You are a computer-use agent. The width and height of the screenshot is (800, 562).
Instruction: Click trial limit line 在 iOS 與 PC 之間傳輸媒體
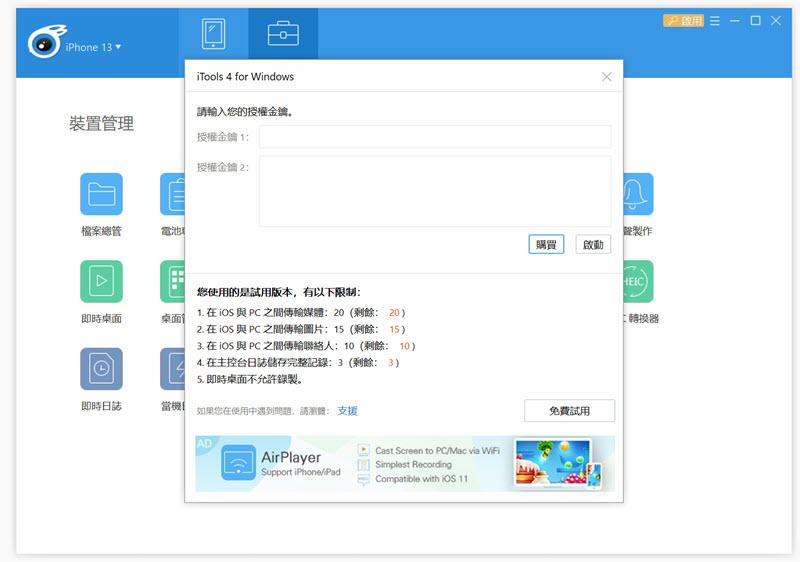tap(301, 313)
